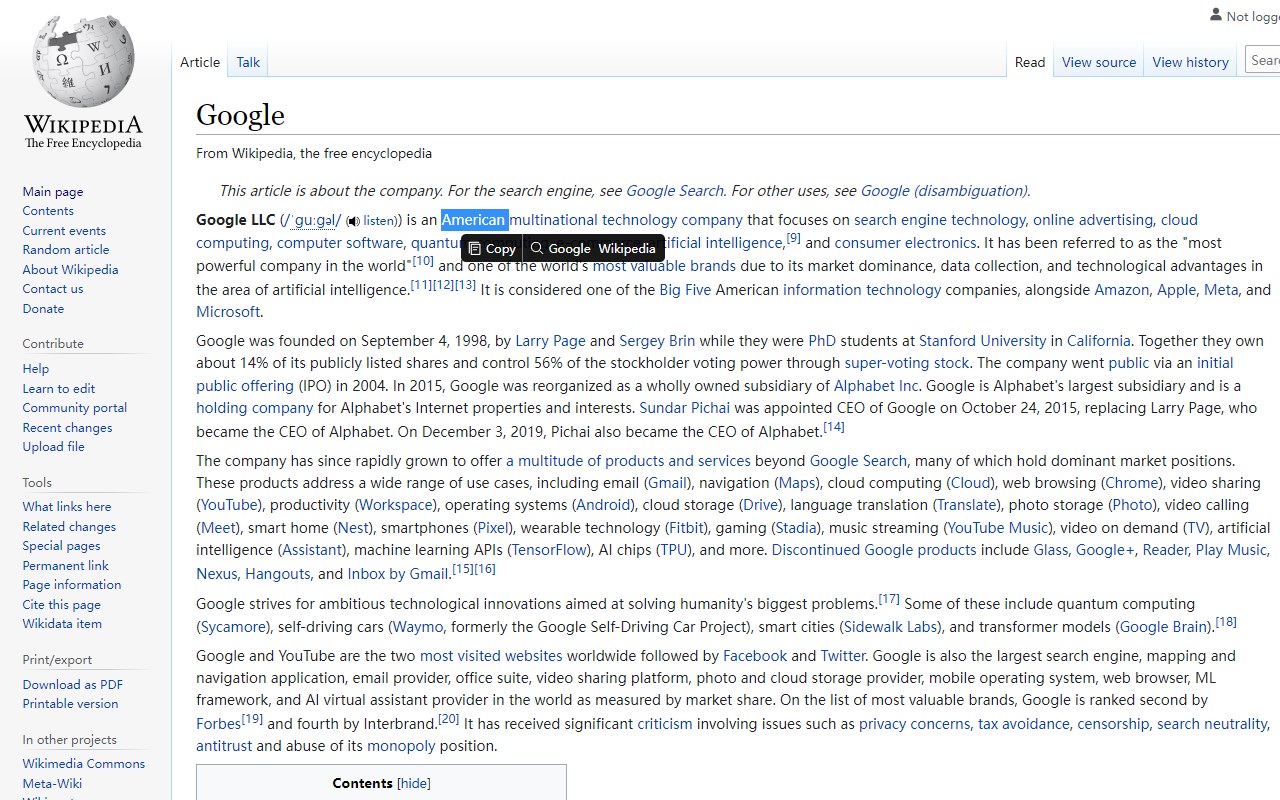Open Related changes tool

pos(69,527)
